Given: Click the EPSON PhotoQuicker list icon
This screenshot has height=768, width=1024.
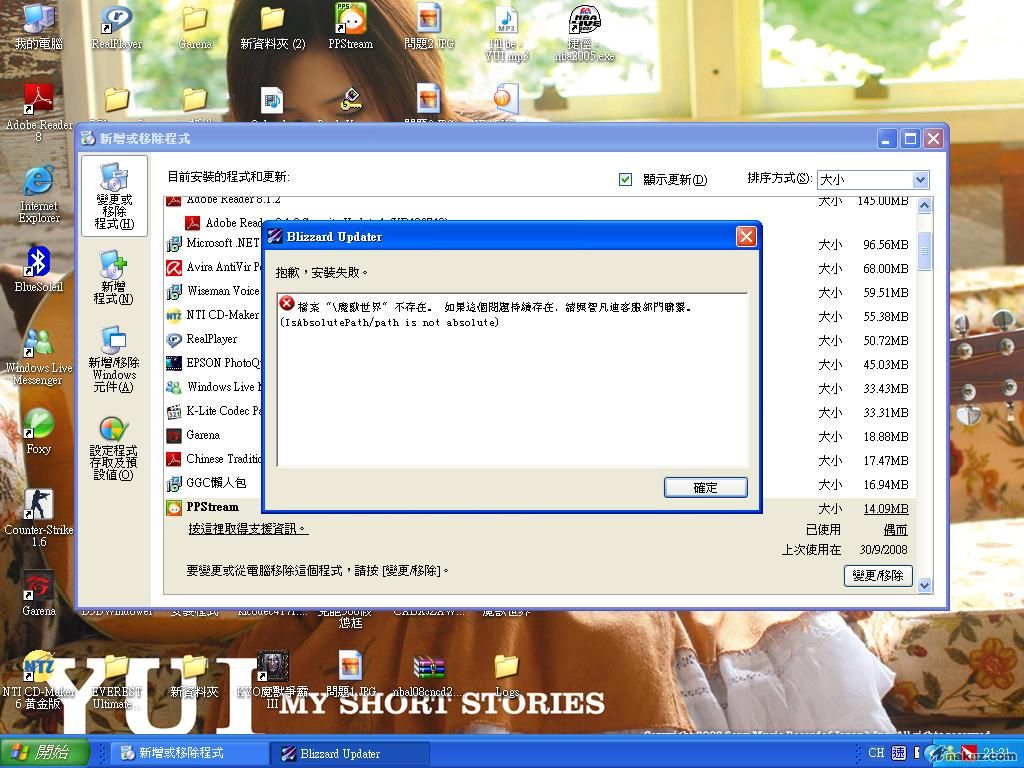Looking at the screenshot, I should (x=174, y=363).
